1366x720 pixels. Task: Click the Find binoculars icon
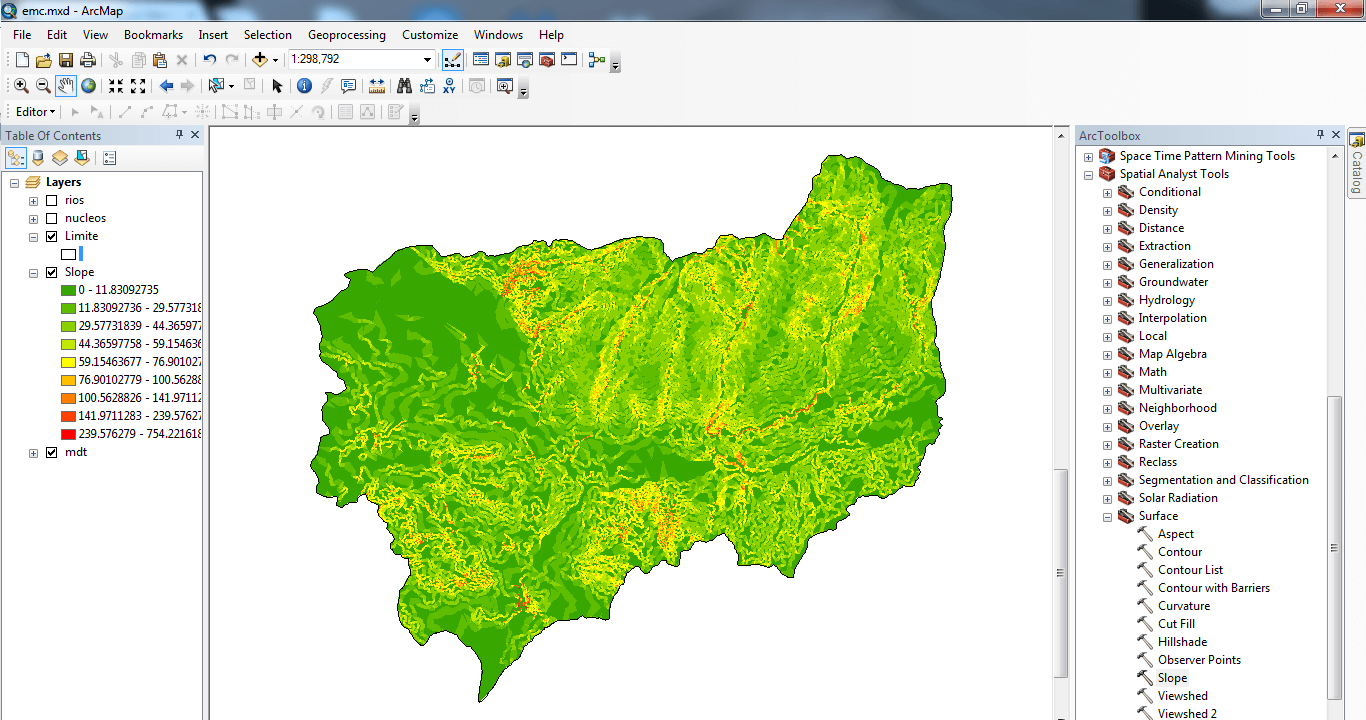pyautogui.click(x=404, y=86)
